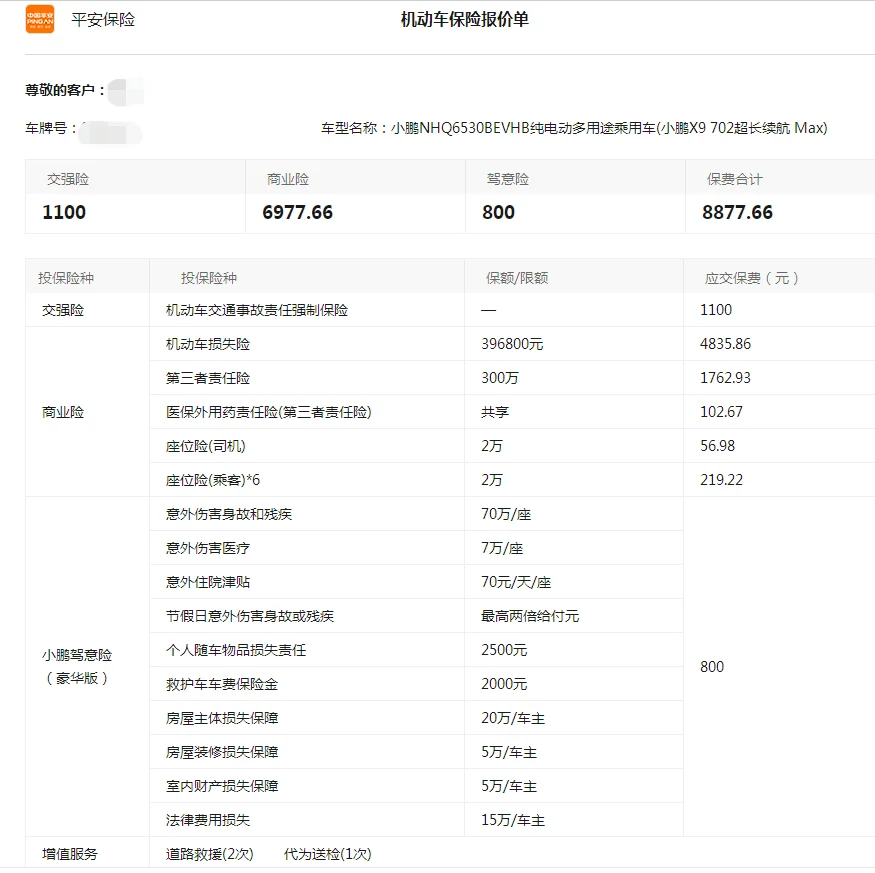Click the 商业险 summary header label
Screen dimensions: 875x873
[287, 179]
